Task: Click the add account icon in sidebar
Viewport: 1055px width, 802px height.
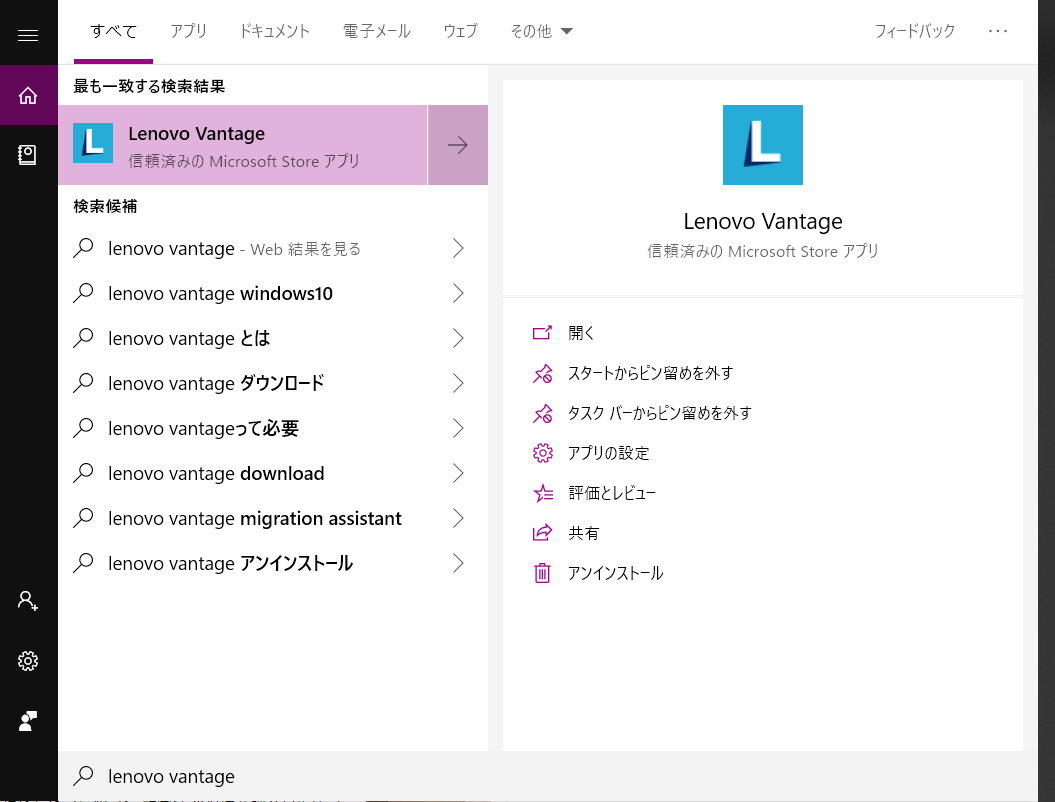Action: point(28,600)
